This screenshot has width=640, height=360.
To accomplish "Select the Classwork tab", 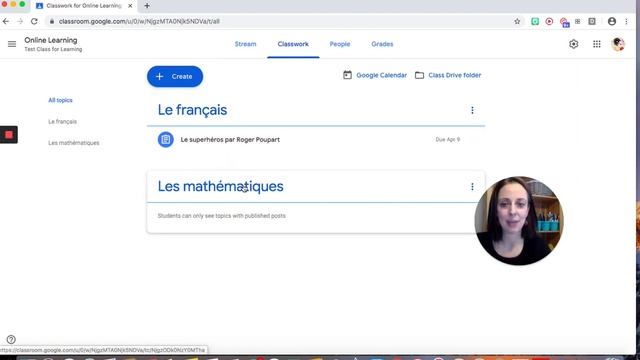I will (293, 44).
